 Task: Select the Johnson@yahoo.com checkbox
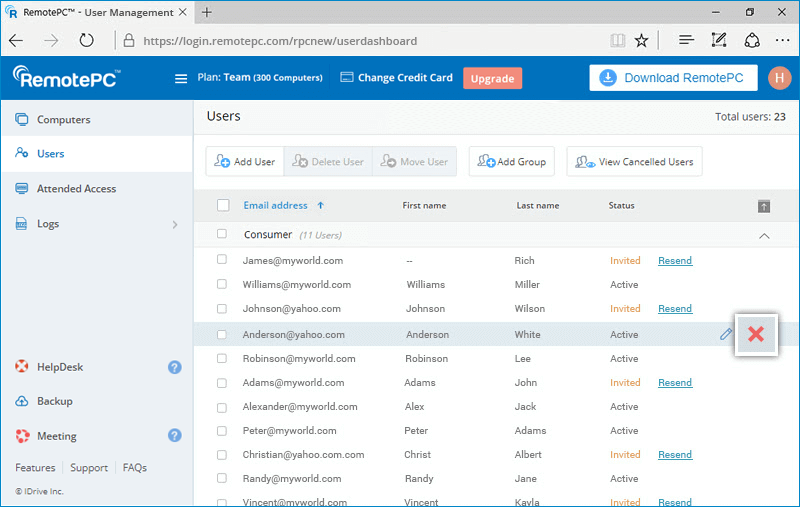pyautogui.click(x=221, y=309)
